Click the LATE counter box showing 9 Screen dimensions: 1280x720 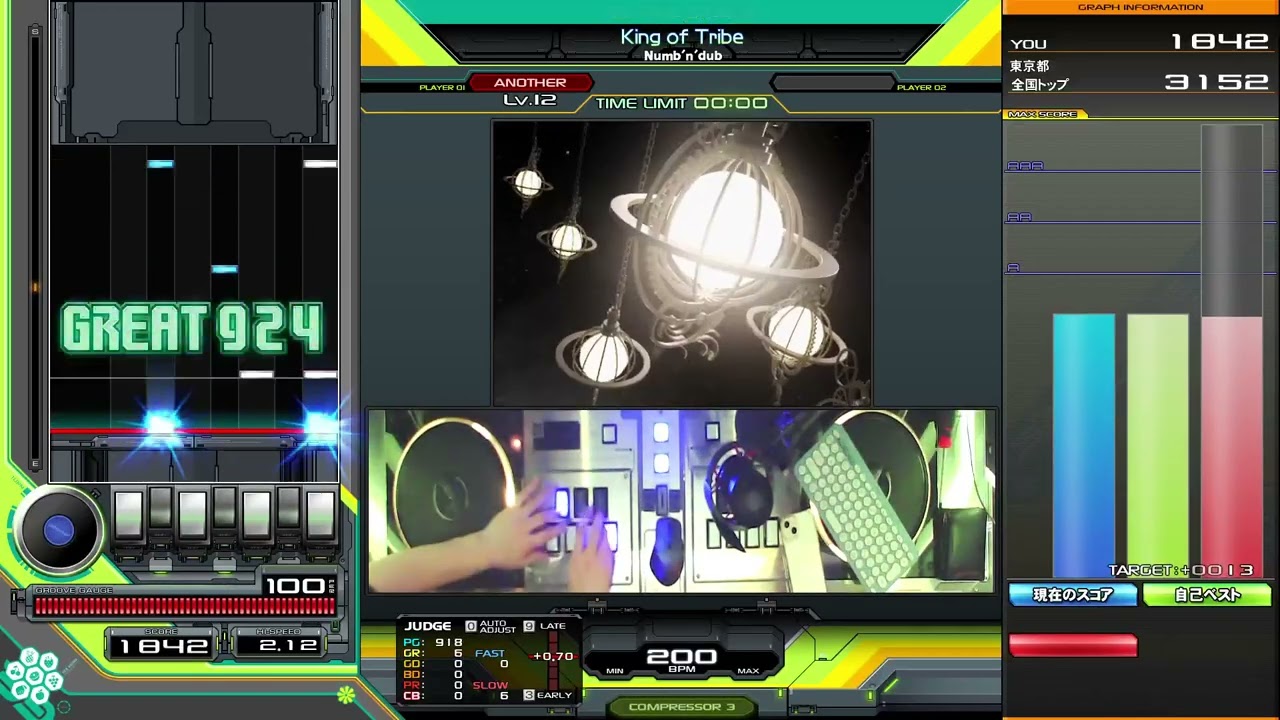pyautogui.click(x=529, y=626)
